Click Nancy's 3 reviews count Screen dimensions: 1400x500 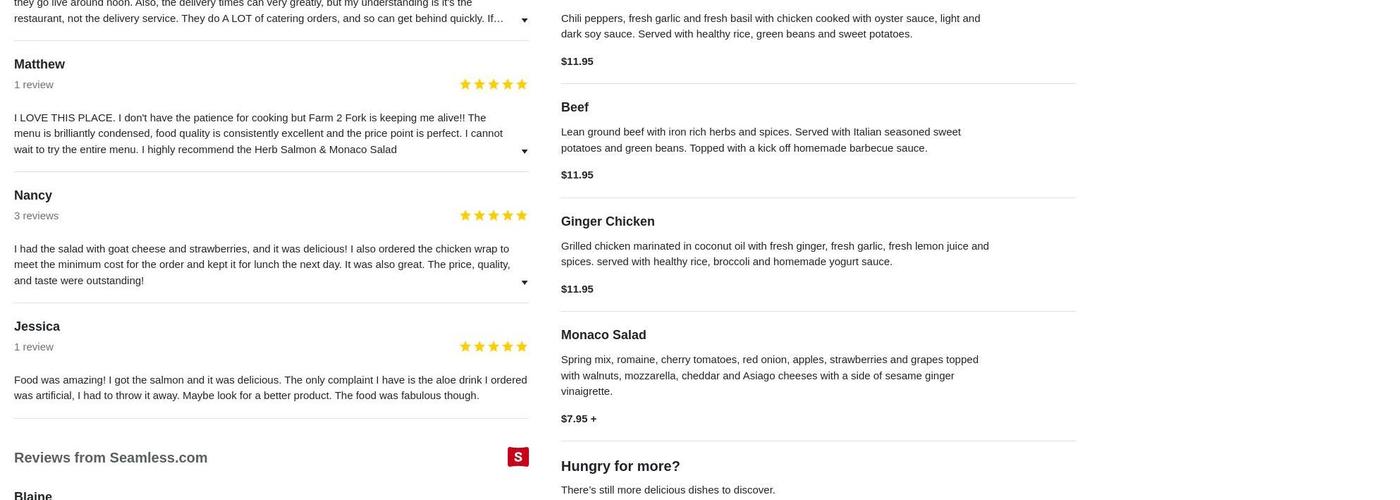36,216
